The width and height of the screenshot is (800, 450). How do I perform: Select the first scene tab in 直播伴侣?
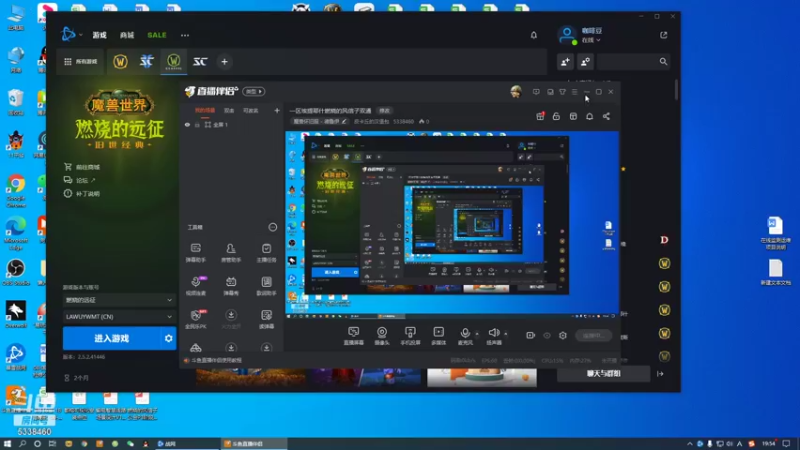click(205, 111)
